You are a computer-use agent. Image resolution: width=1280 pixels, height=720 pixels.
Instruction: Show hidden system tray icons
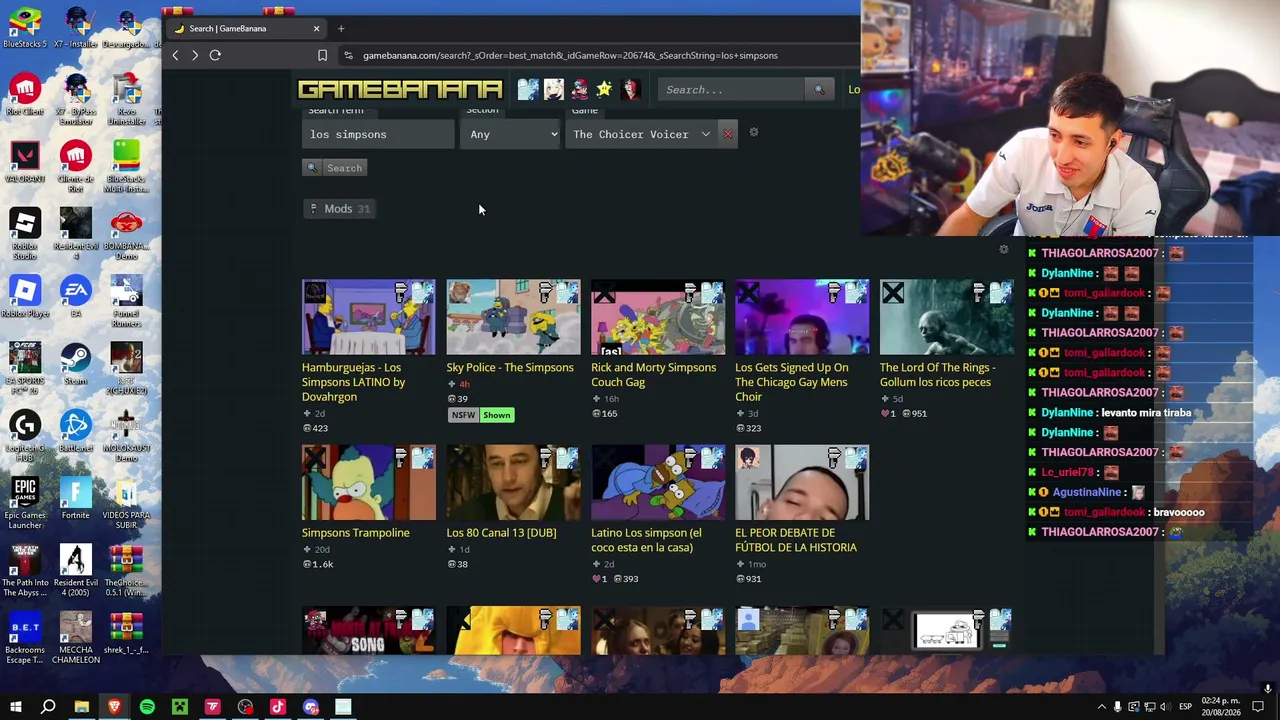tap(1101, 707)
